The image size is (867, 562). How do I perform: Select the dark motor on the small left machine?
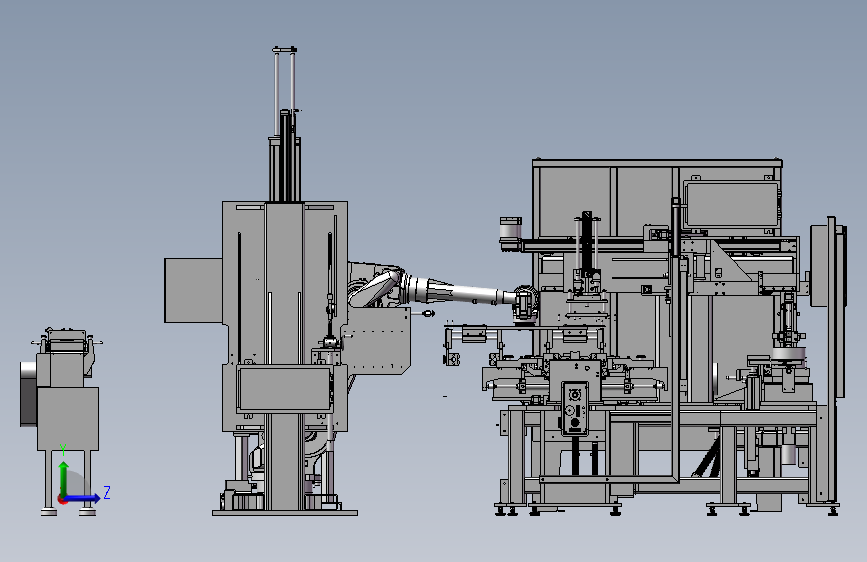28,394
